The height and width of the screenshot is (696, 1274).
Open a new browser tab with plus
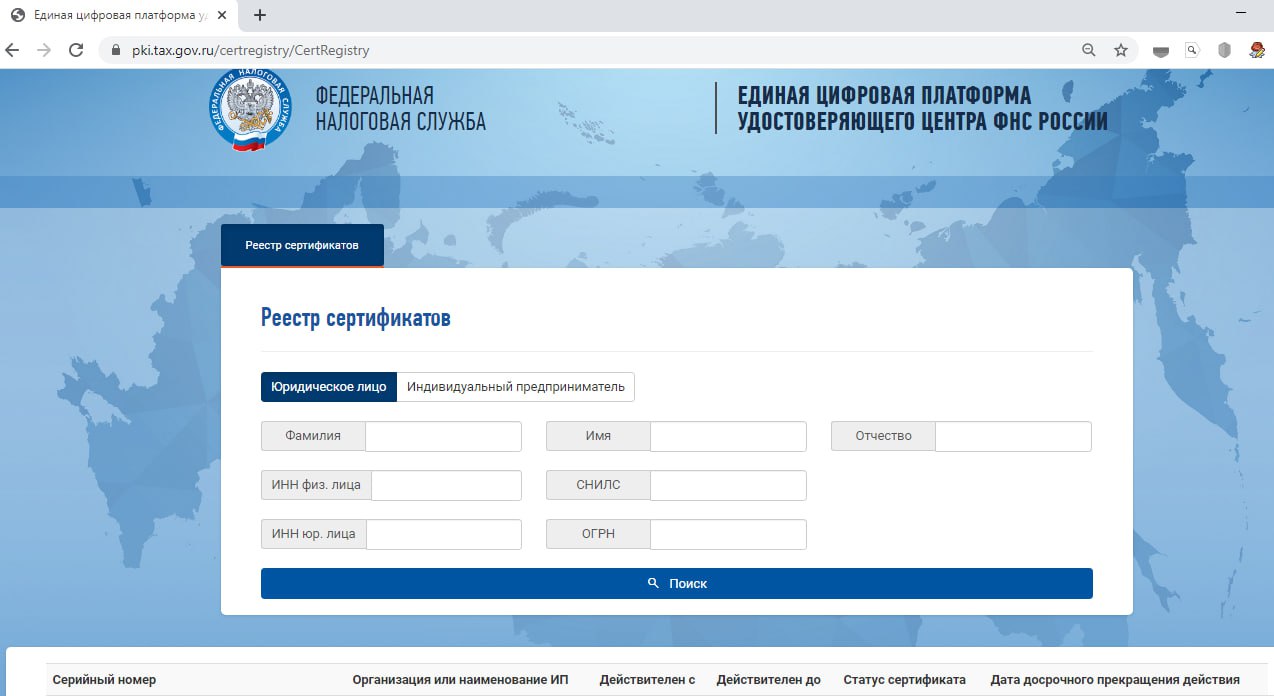tap(260, 15)
